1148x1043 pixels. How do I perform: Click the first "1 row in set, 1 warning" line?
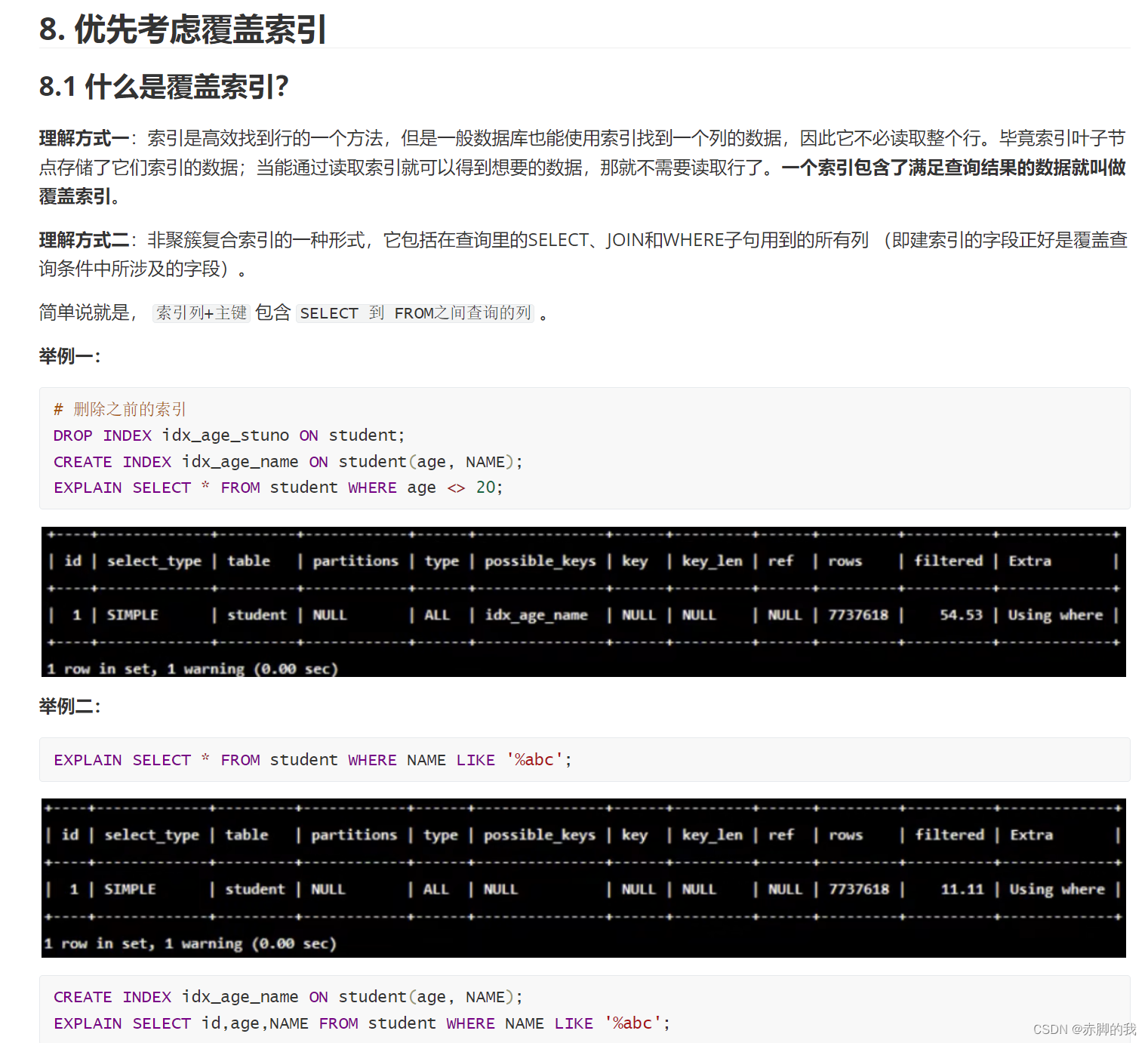click(192, 669)
